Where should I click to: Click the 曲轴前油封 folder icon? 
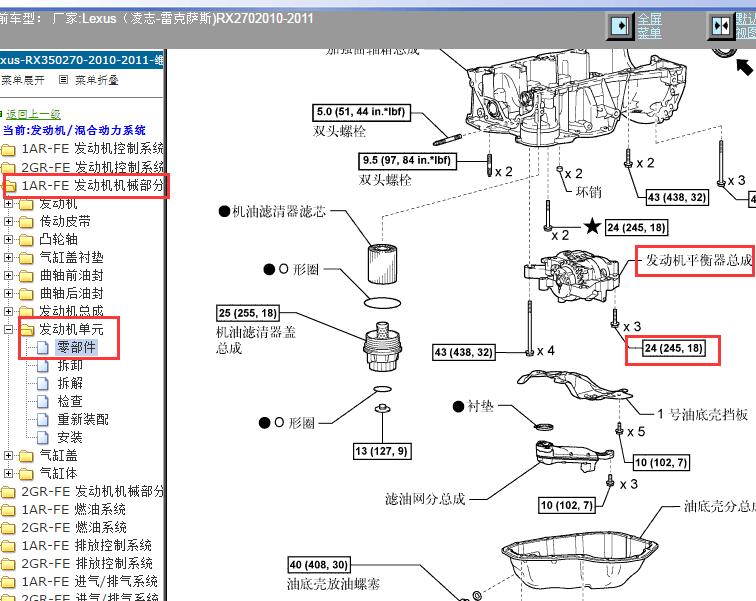point(26,276)
